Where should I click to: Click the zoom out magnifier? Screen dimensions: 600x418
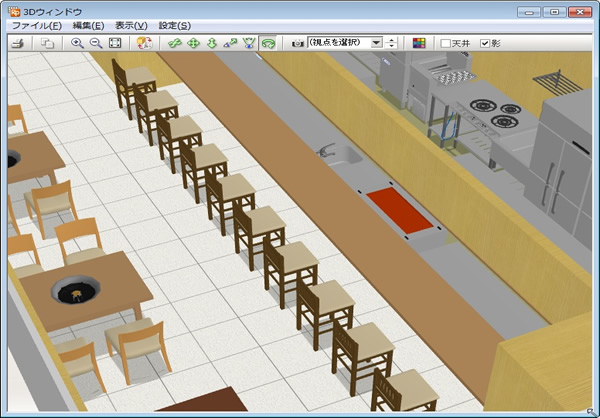click(x=96, y=43)
